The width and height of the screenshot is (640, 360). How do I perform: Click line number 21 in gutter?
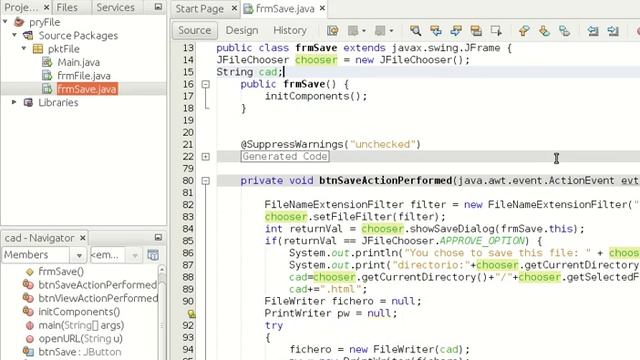click(x=188, y=144)
